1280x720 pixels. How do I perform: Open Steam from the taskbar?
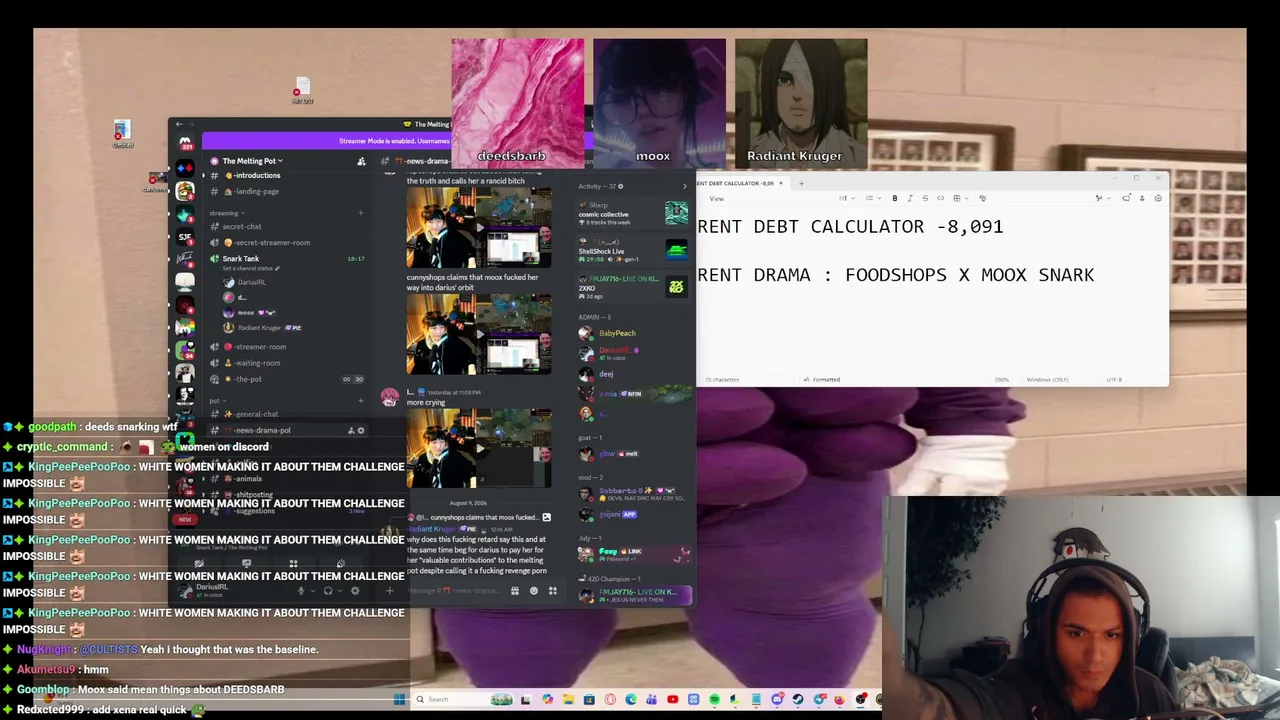pos(798,700)
